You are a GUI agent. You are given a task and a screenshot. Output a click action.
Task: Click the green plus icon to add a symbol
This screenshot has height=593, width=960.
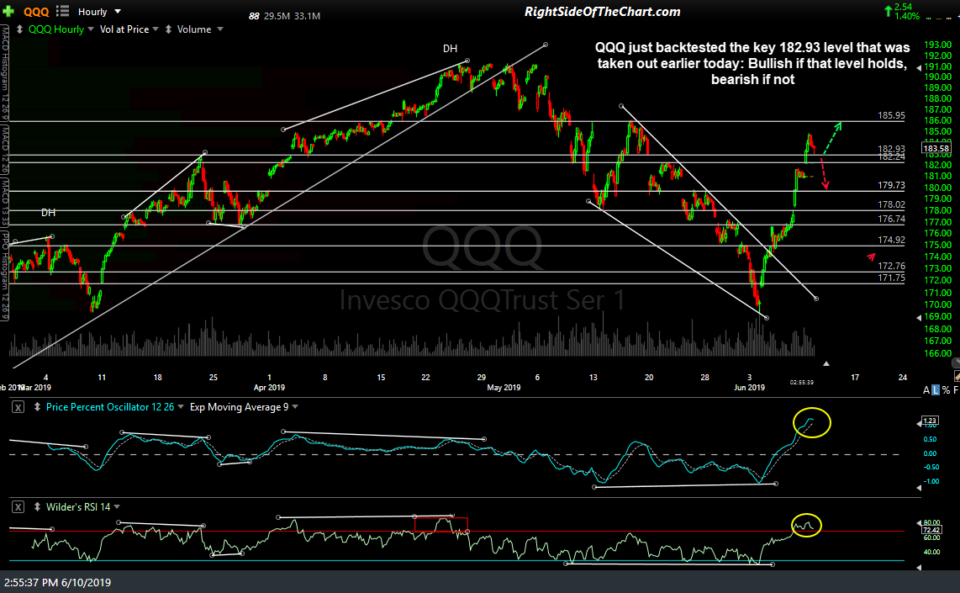point(9,11)
